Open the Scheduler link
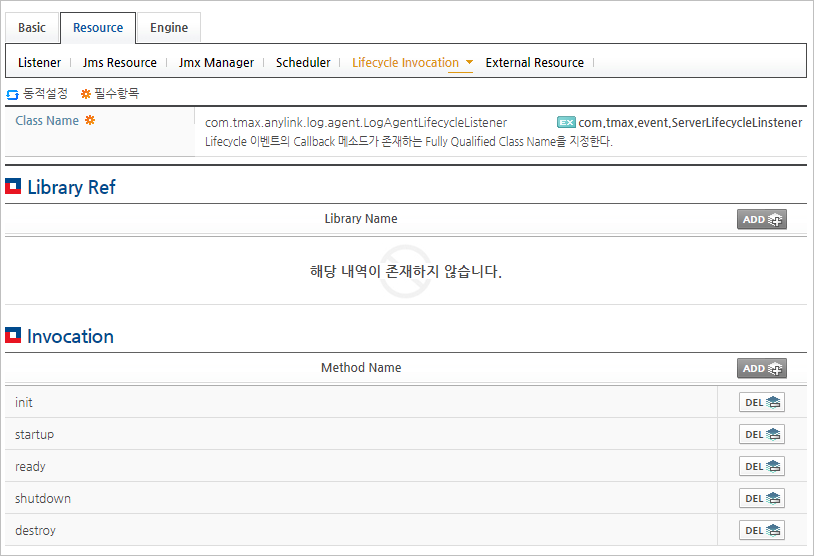The height and width of the screenshot is (556, 814). pyautogui.click(x=303, y=62)
